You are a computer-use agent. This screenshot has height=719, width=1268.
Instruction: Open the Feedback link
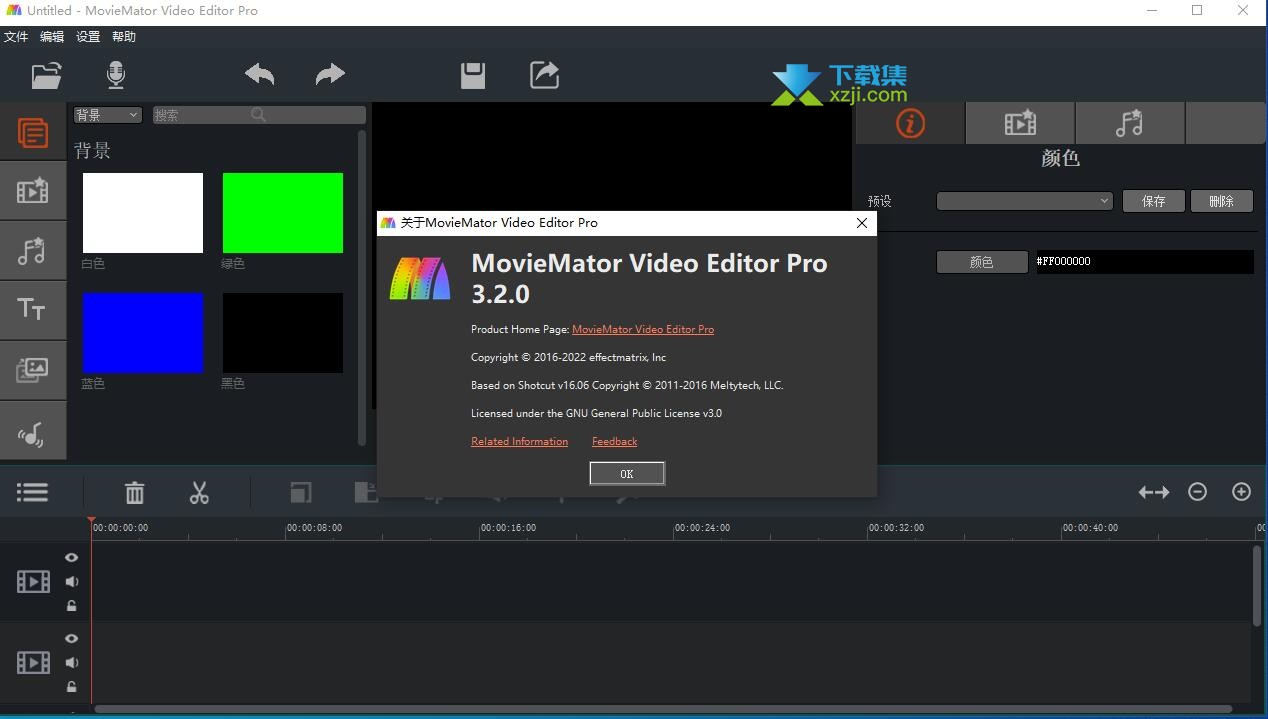click(x=614, y=441)
